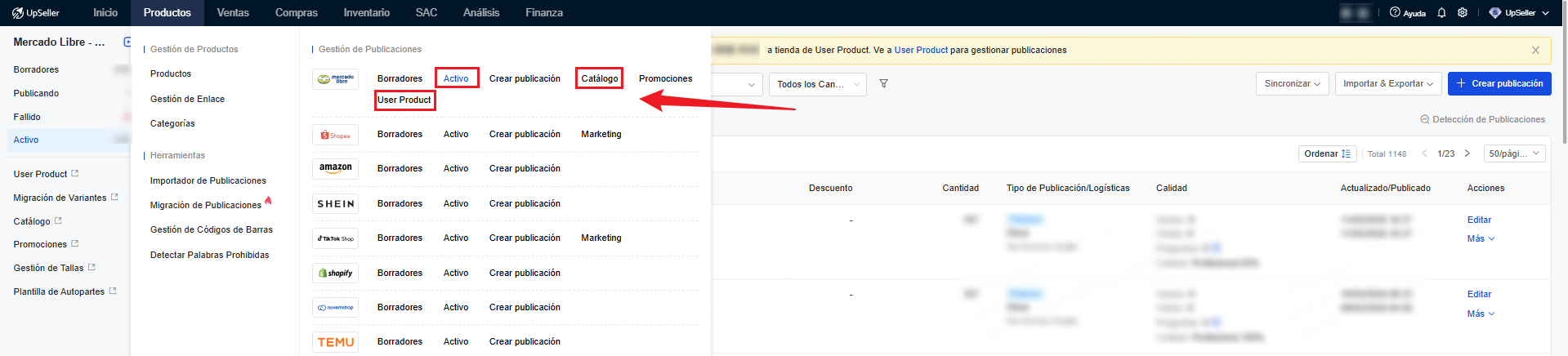Click the Amazon logo in publications menu
Viewport: 1568px width, 356px height.
pos(335,169)
